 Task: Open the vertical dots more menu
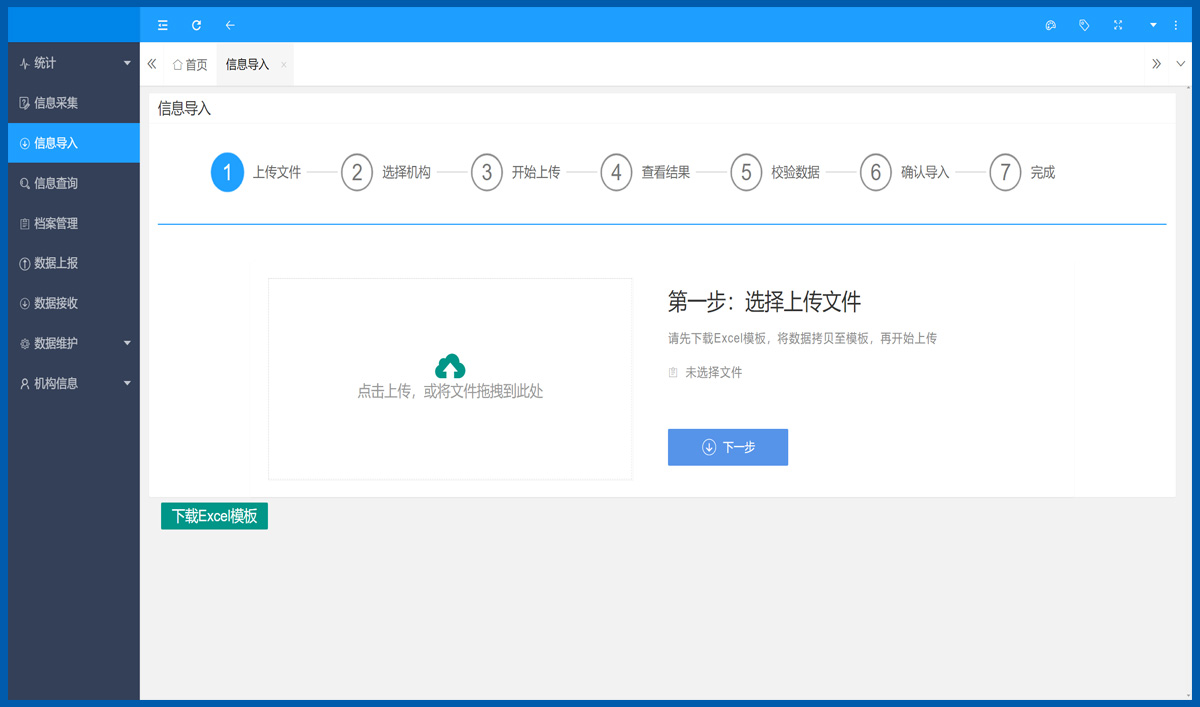point(1176,25)
